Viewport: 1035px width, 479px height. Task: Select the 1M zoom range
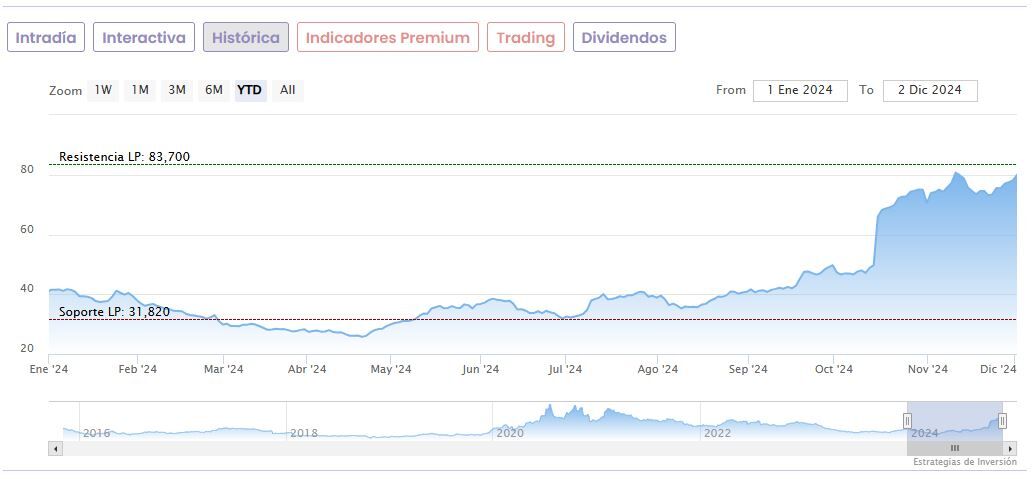click(140, 90)
